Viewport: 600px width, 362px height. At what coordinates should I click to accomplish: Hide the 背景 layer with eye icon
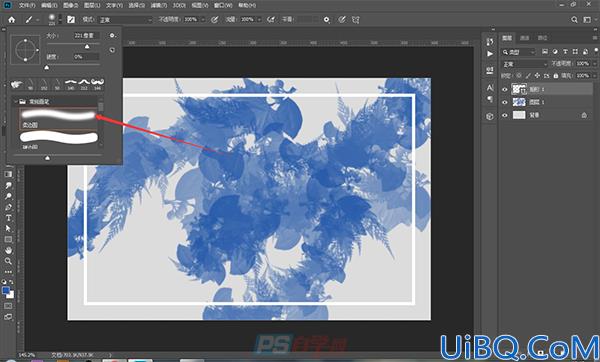click(505, 115)
